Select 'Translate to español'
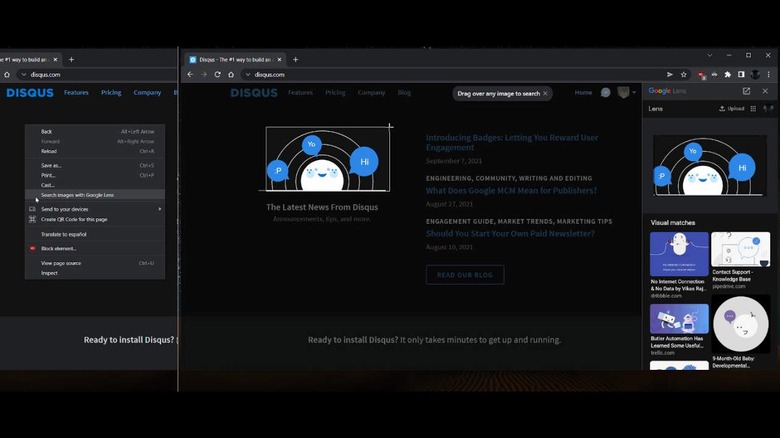Image resolution: width=780 pixels, height=438 pixels. pos(95,234)
